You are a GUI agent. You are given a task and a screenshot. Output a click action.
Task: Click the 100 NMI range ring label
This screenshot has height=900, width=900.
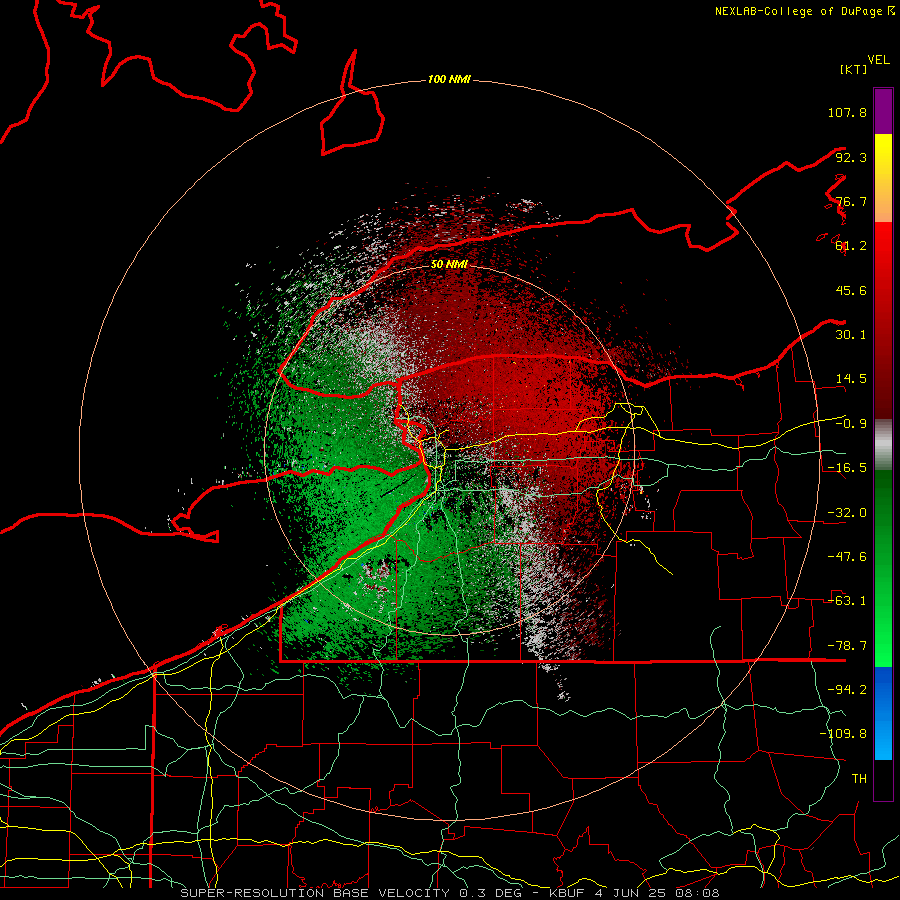coord(449,79)
